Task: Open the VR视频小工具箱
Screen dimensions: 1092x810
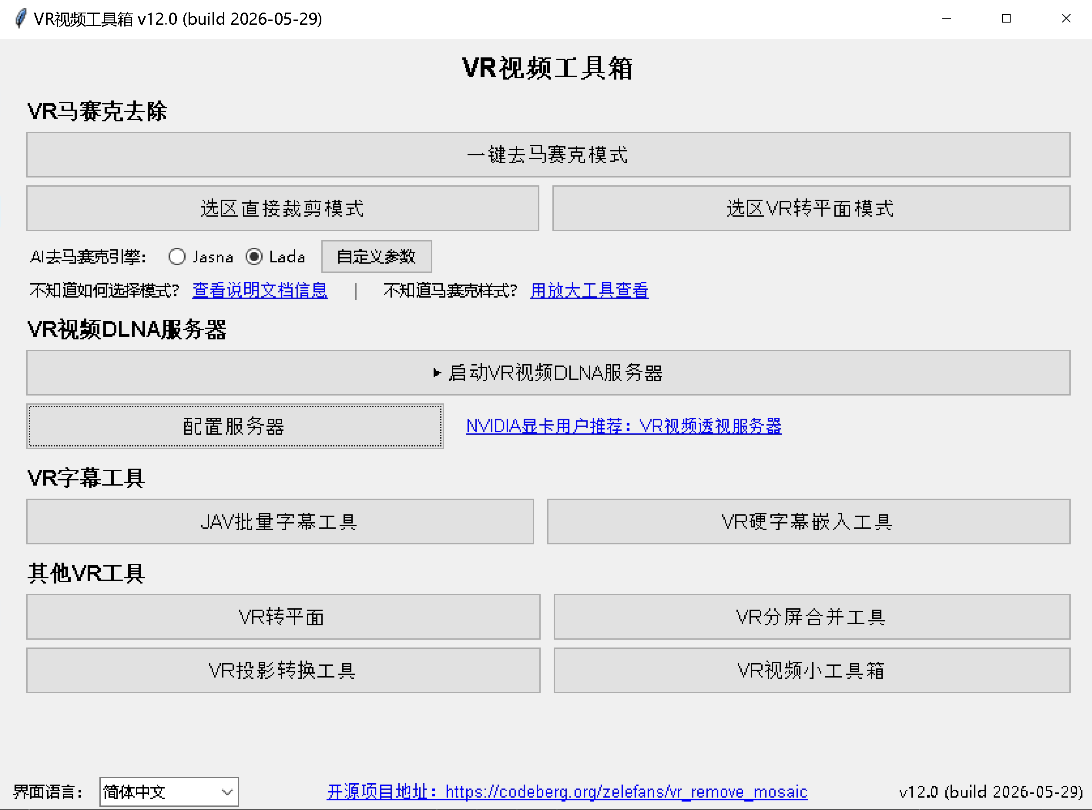Action: 812,671
